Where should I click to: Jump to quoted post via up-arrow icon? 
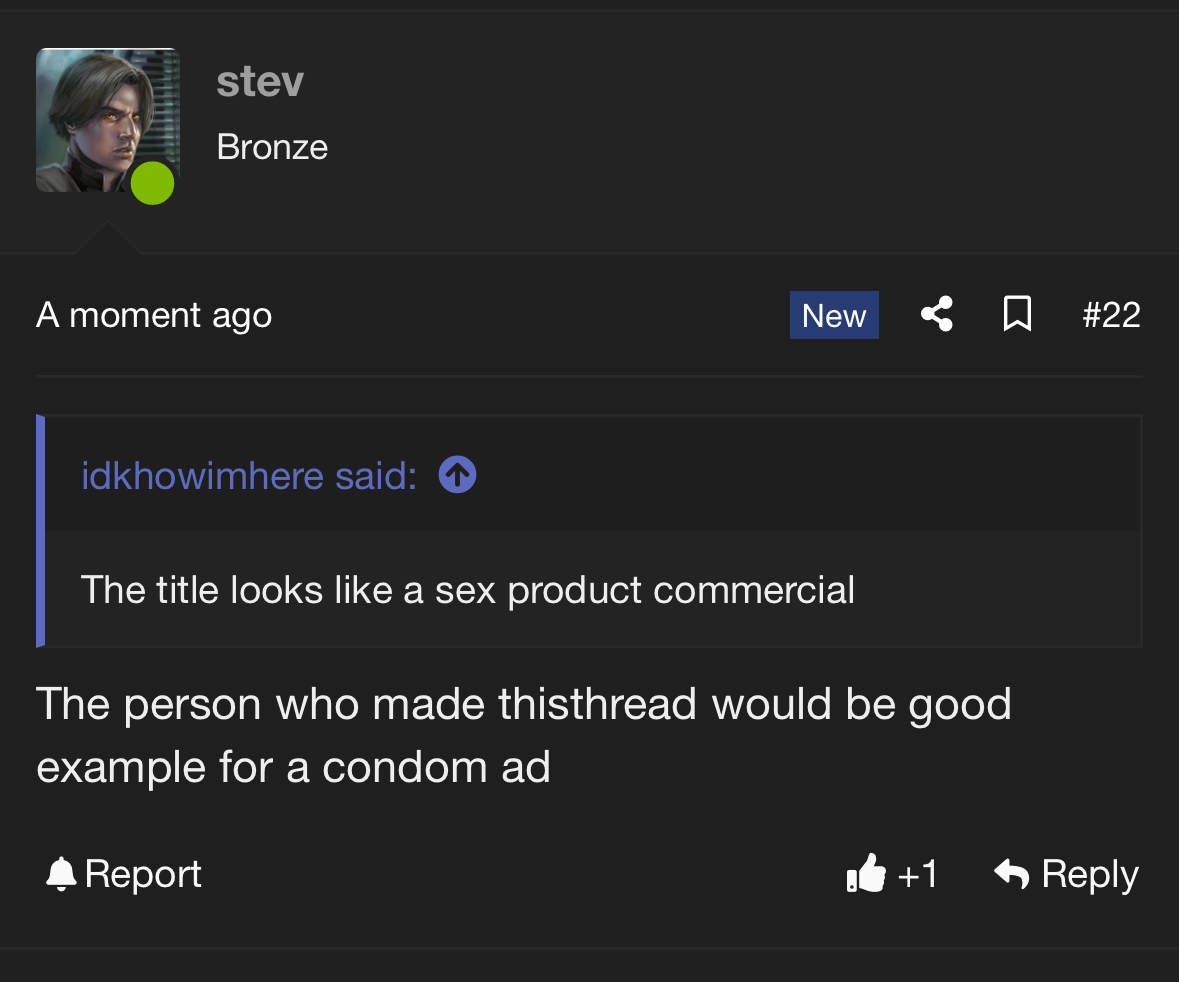pyautogui.click(x=457, y=476)
